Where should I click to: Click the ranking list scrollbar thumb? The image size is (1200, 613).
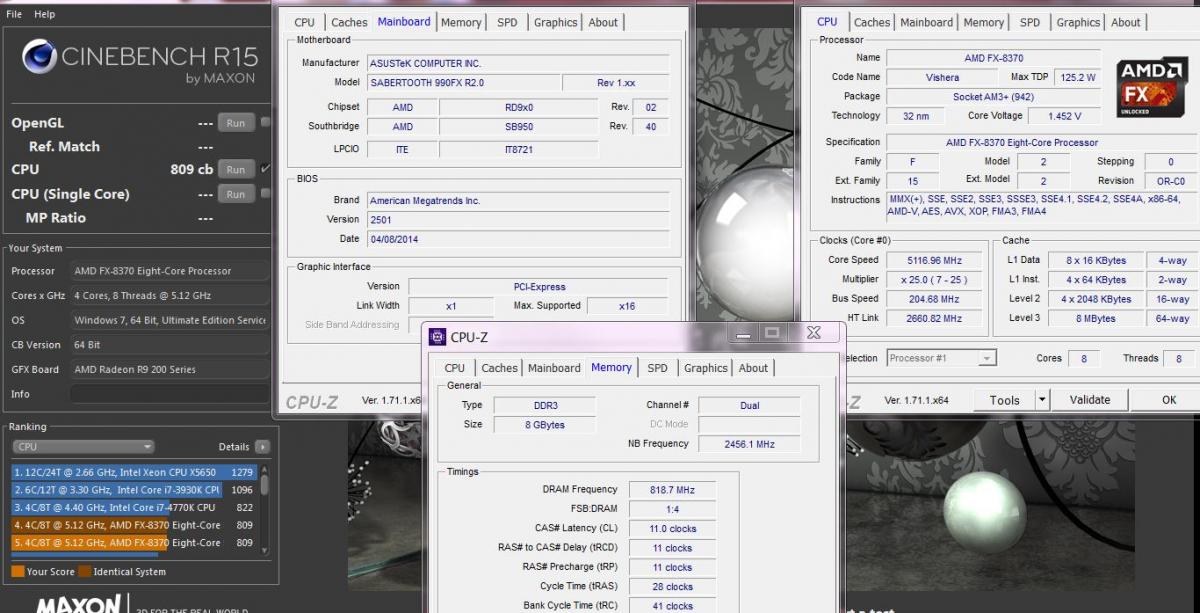point(265,485)
